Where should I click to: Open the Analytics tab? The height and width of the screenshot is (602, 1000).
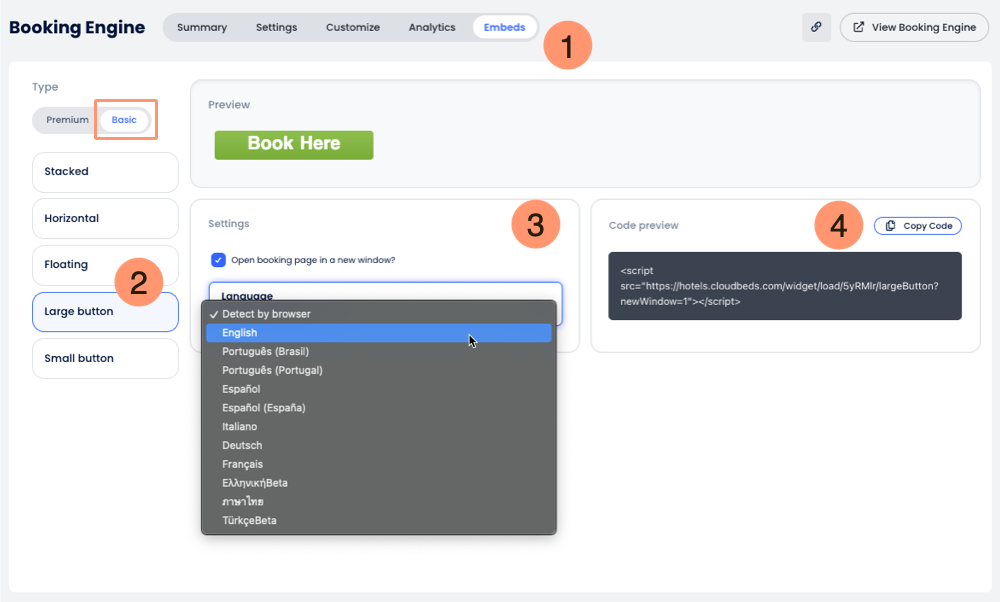pyautogui.click(x=432, y=27)
